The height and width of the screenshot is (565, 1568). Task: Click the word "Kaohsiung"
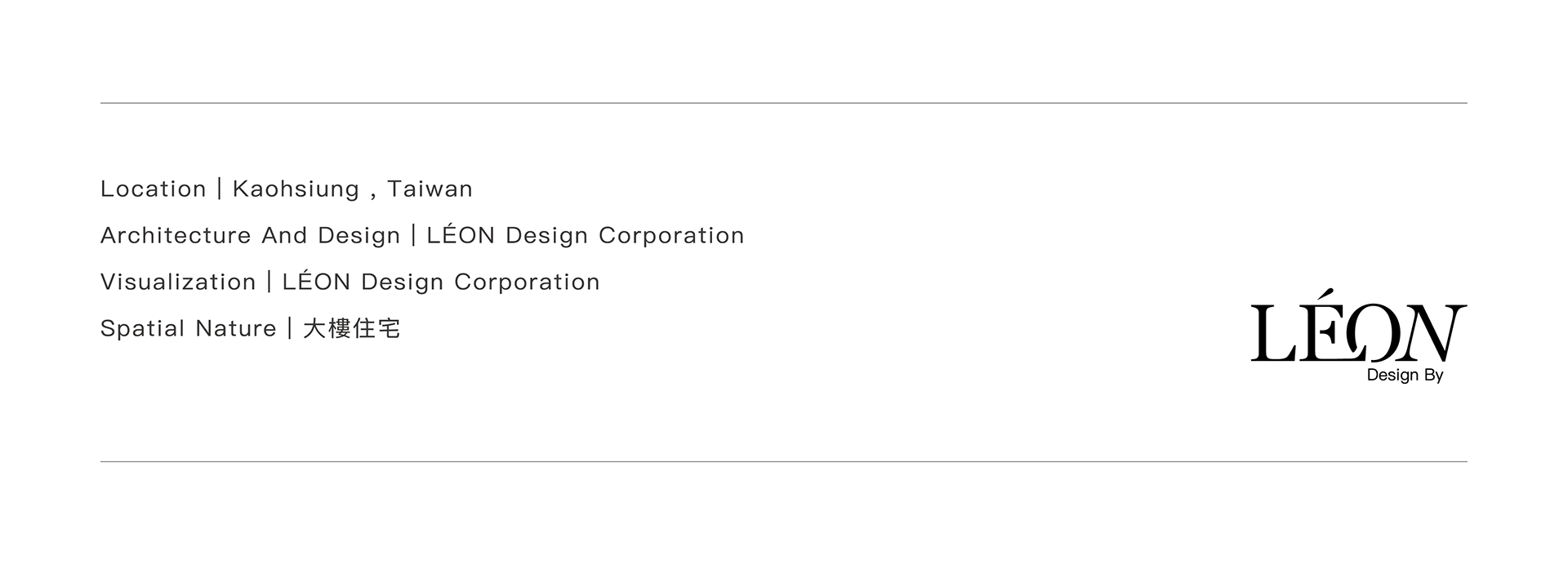(x=296, y=189)
